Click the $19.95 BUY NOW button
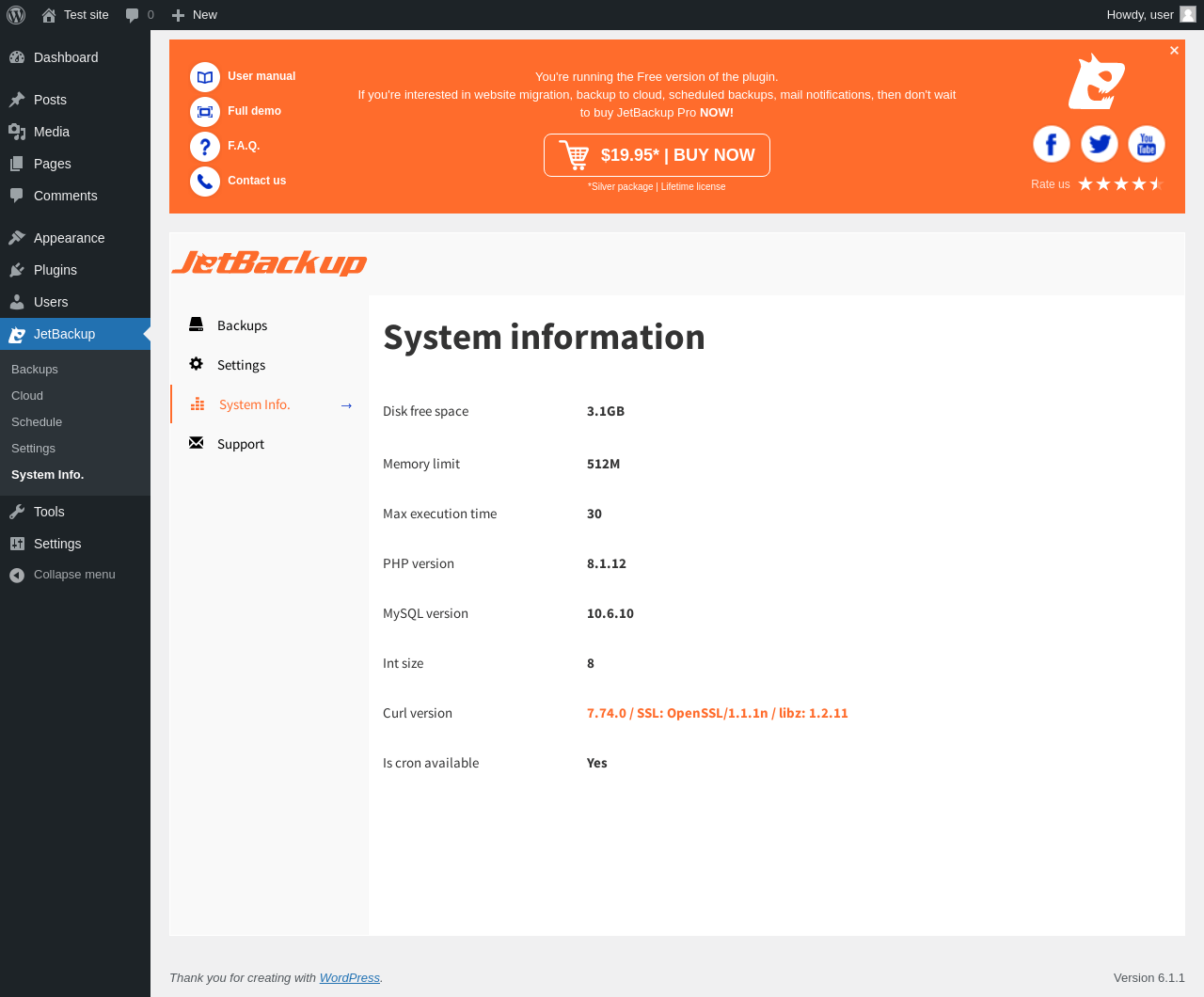 tap(657, 155)
